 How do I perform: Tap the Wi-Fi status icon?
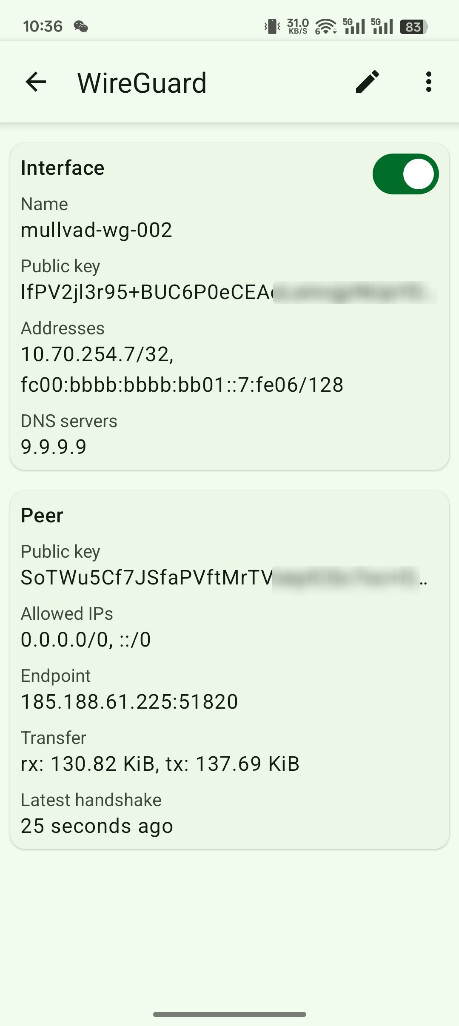325,26
